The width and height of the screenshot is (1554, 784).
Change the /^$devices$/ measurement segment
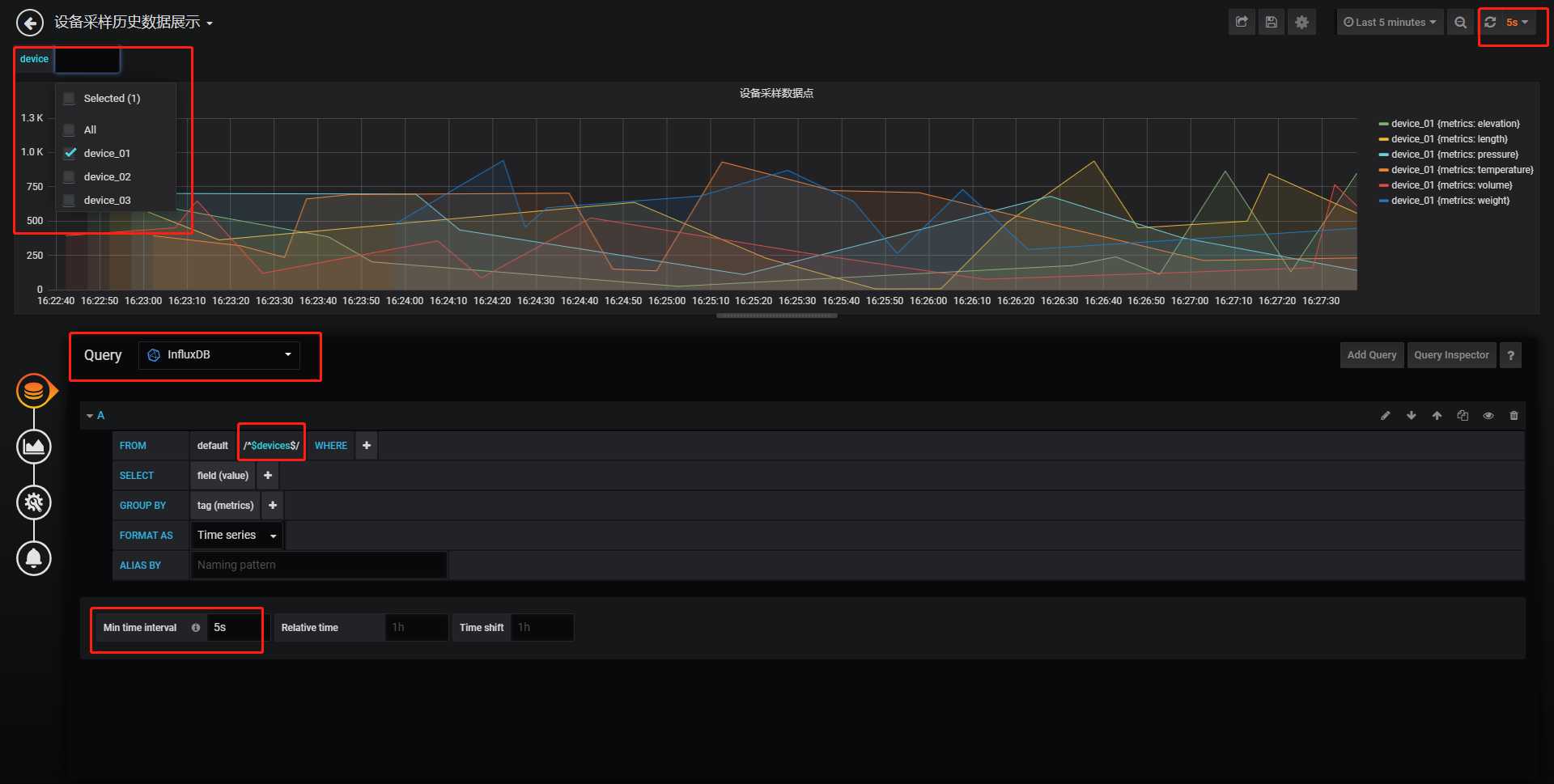click(271, 446)
